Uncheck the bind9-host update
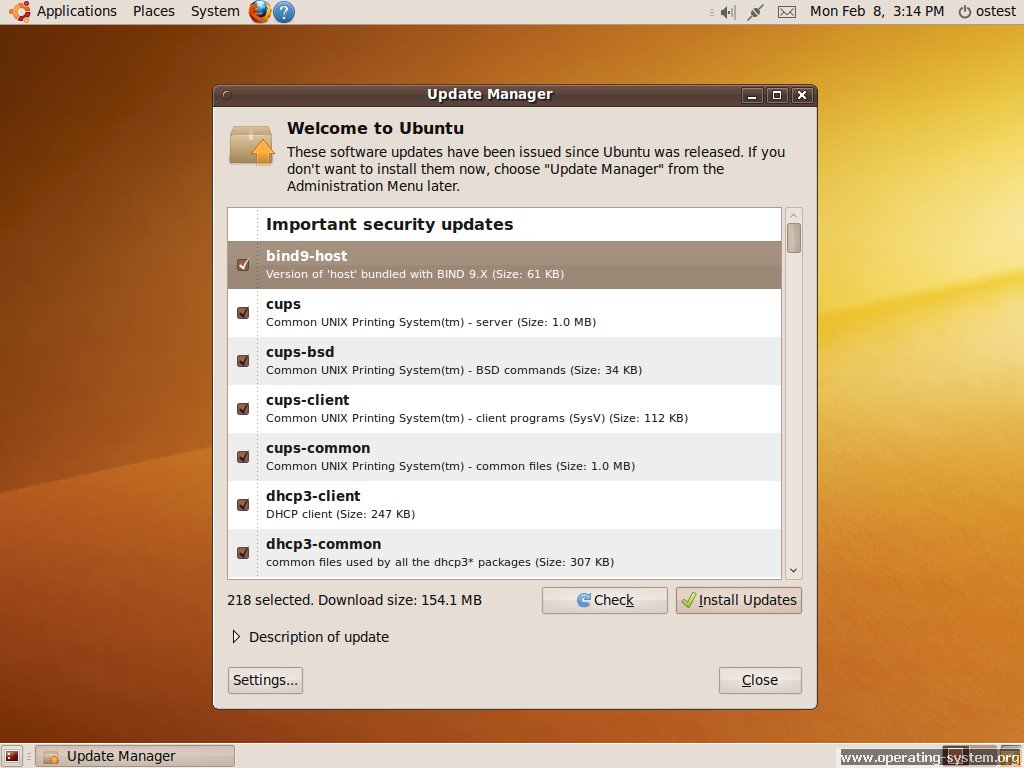 click(243, 264)
